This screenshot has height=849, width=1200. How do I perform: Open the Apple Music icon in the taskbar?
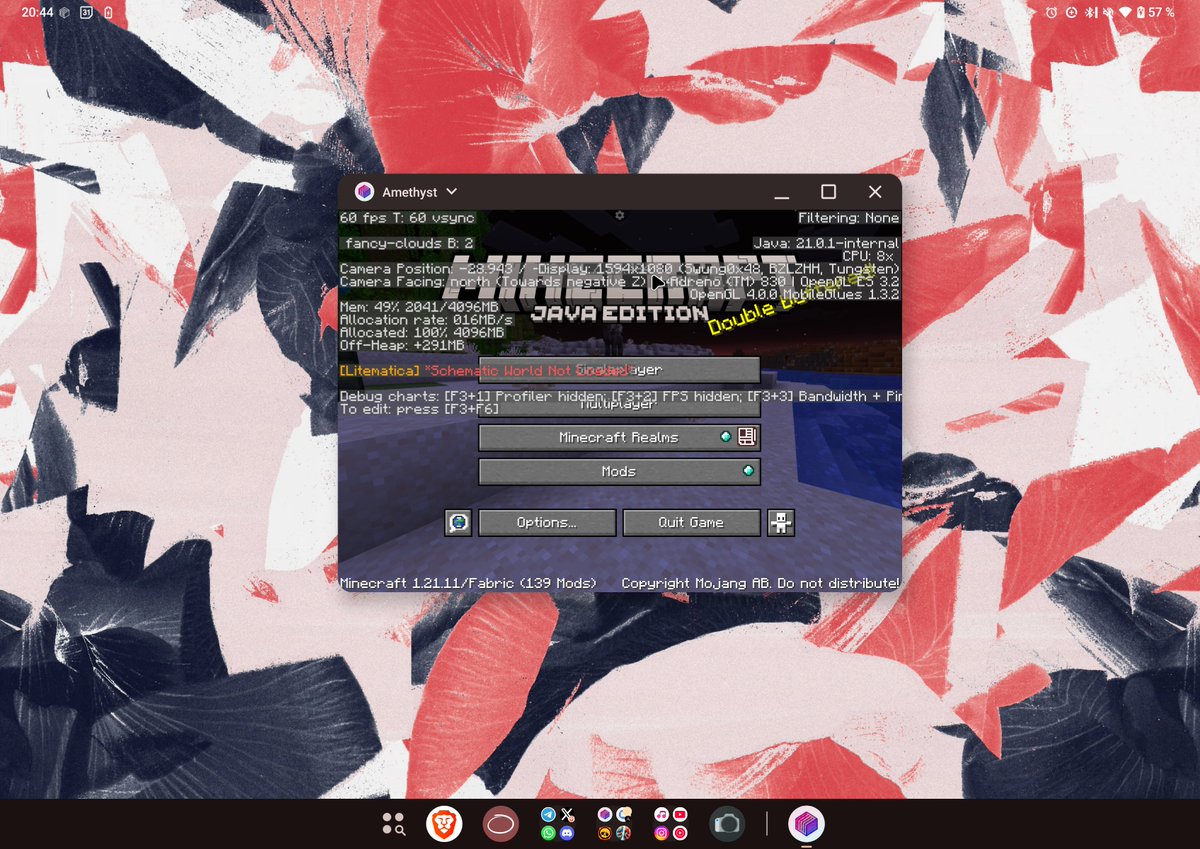tap(661, 815)
